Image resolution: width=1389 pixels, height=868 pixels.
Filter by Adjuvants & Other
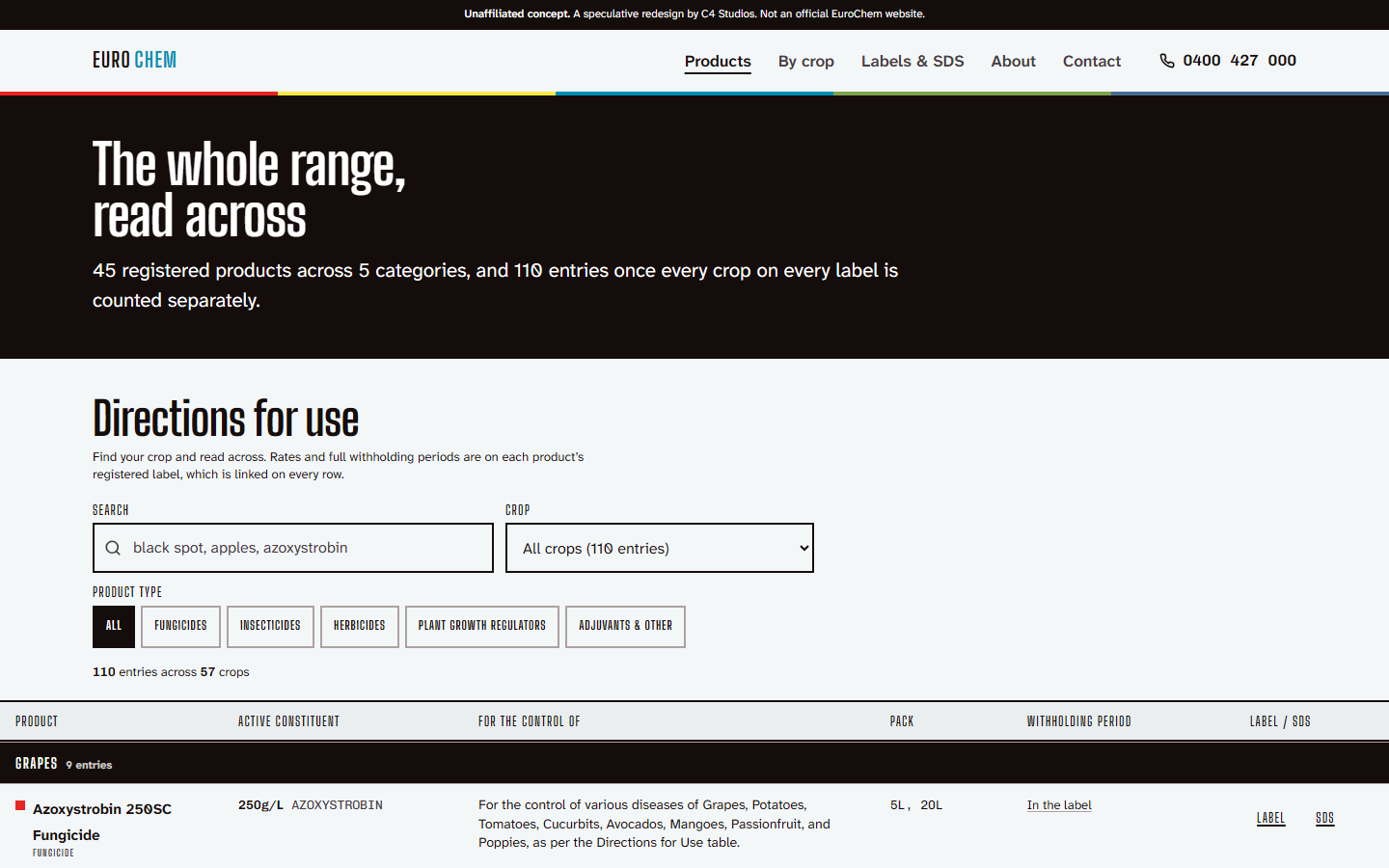tap(625, 627)
